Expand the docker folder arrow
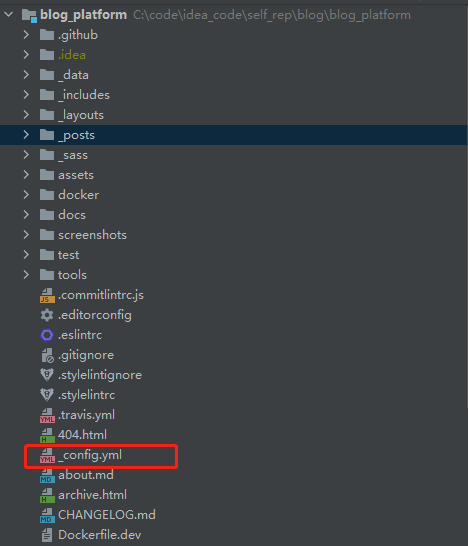This screenshot has height=546, width=468. pos(26,195)
